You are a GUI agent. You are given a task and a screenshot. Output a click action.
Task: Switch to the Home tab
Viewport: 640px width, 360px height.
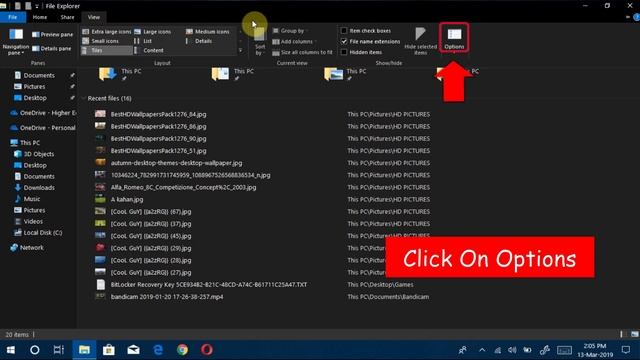[40, 17]
